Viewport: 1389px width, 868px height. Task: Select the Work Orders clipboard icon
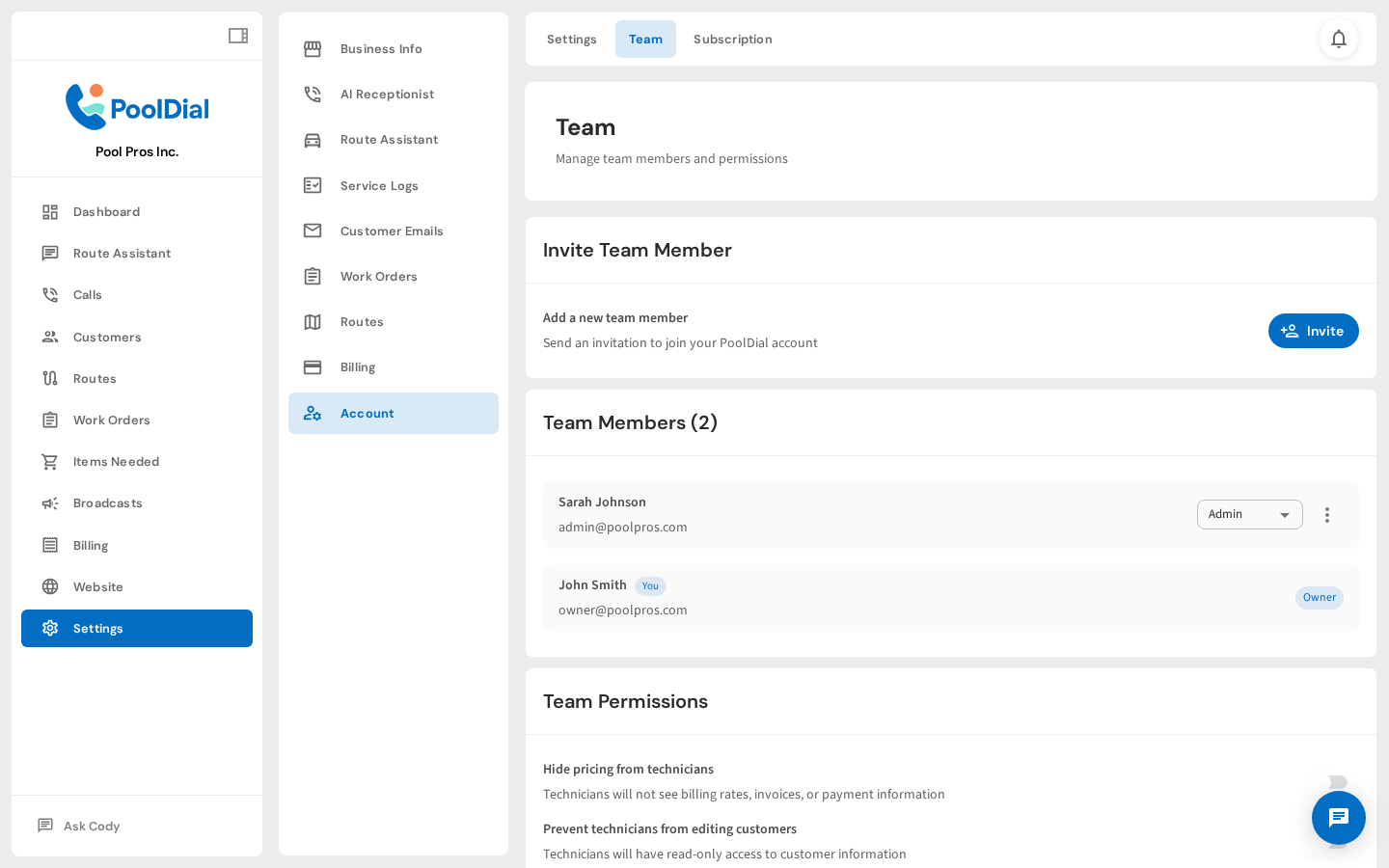50,420
